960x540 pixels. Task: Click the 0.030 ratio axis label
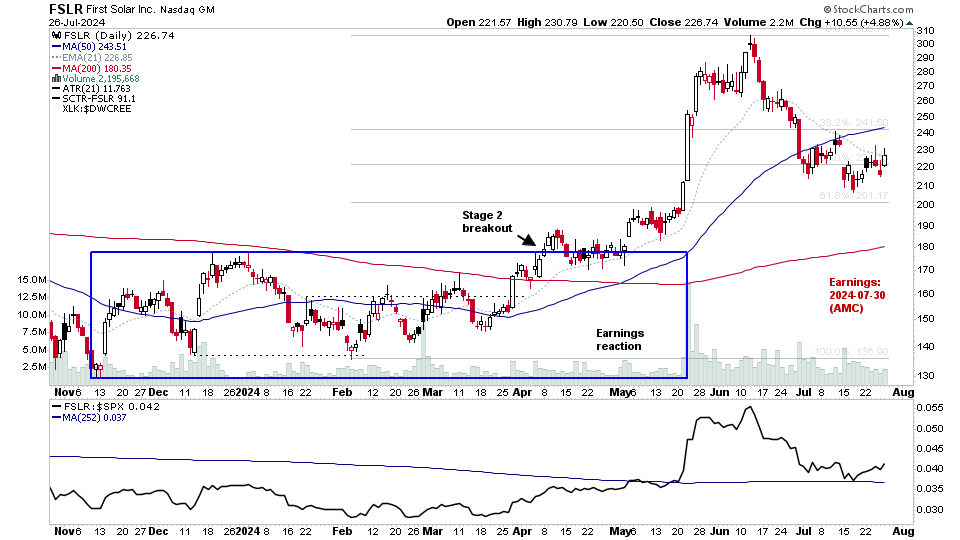click(x=929, y=509)
